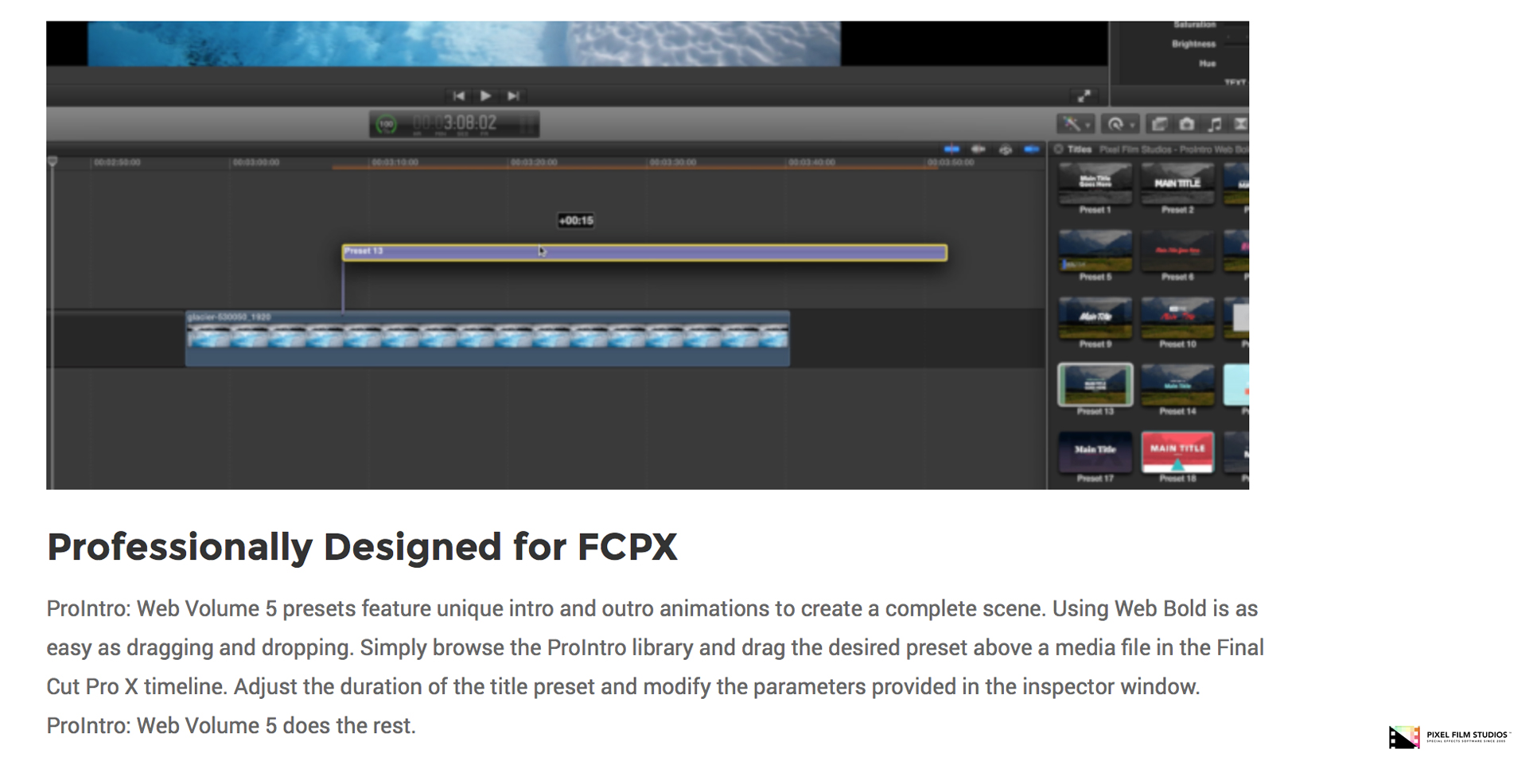Show the media clips browser icon
This screenshot has height=784, width=1537.
pos(1159,124)
